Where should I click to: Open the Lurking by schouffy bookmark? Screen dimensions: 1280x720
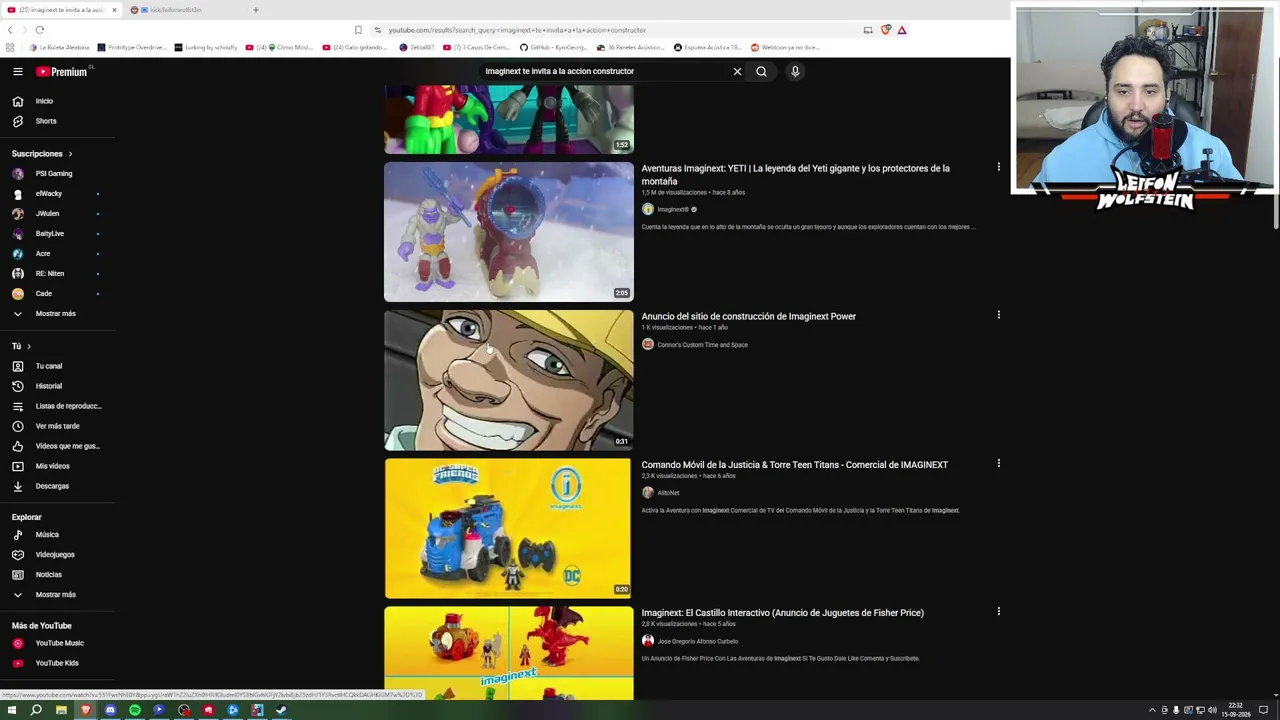point(205,47)
